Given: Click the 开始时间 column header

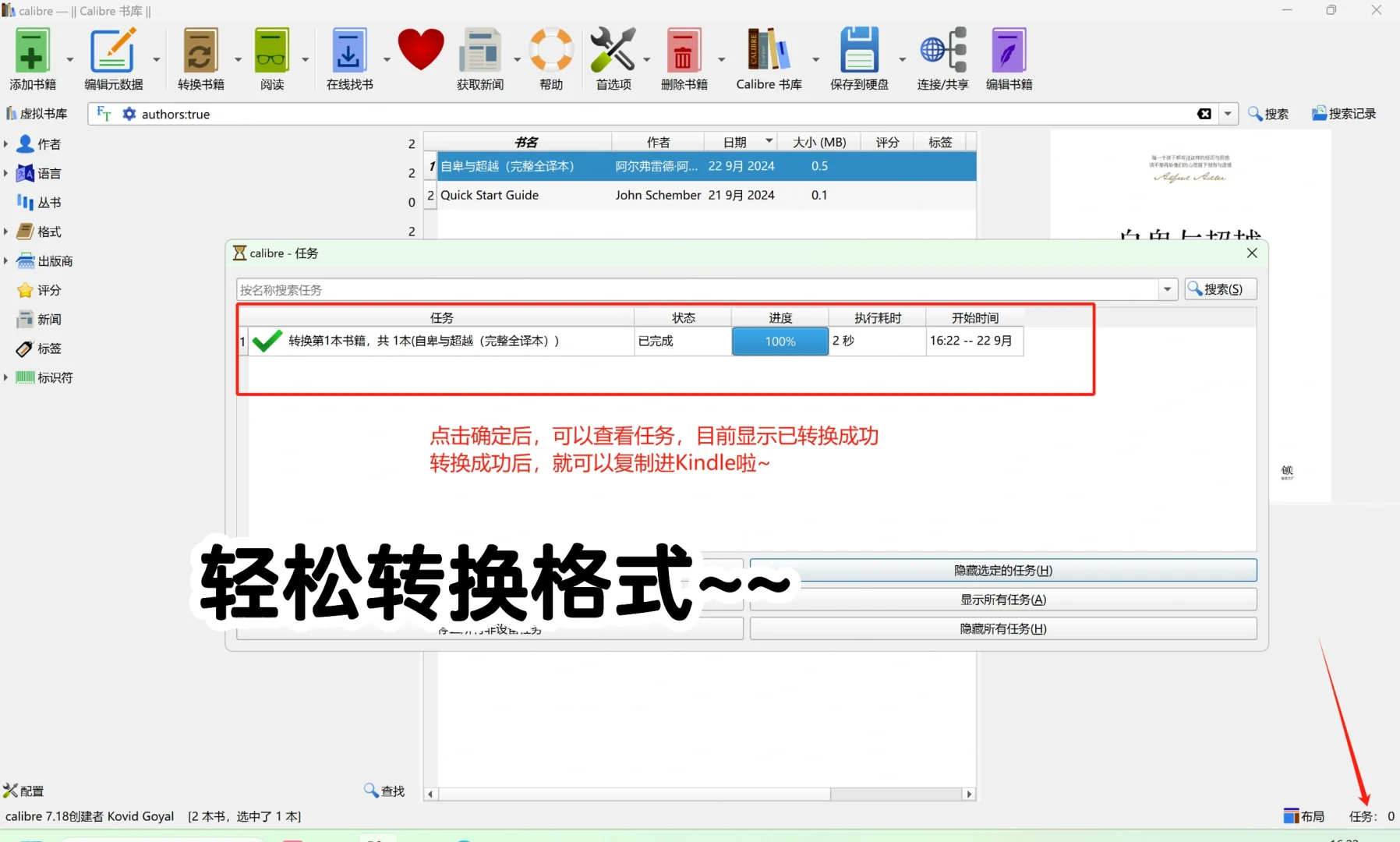Looking at the screenshot, I should click(x=974, y=317).
